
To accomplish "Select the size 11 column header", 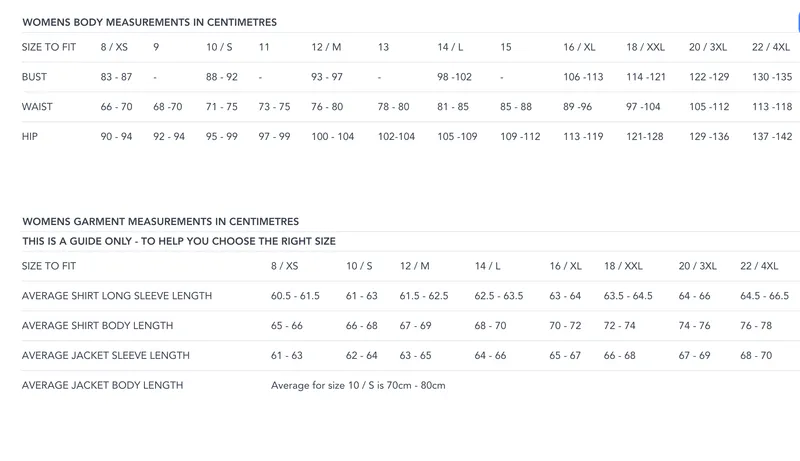I will tap(264, 47).
